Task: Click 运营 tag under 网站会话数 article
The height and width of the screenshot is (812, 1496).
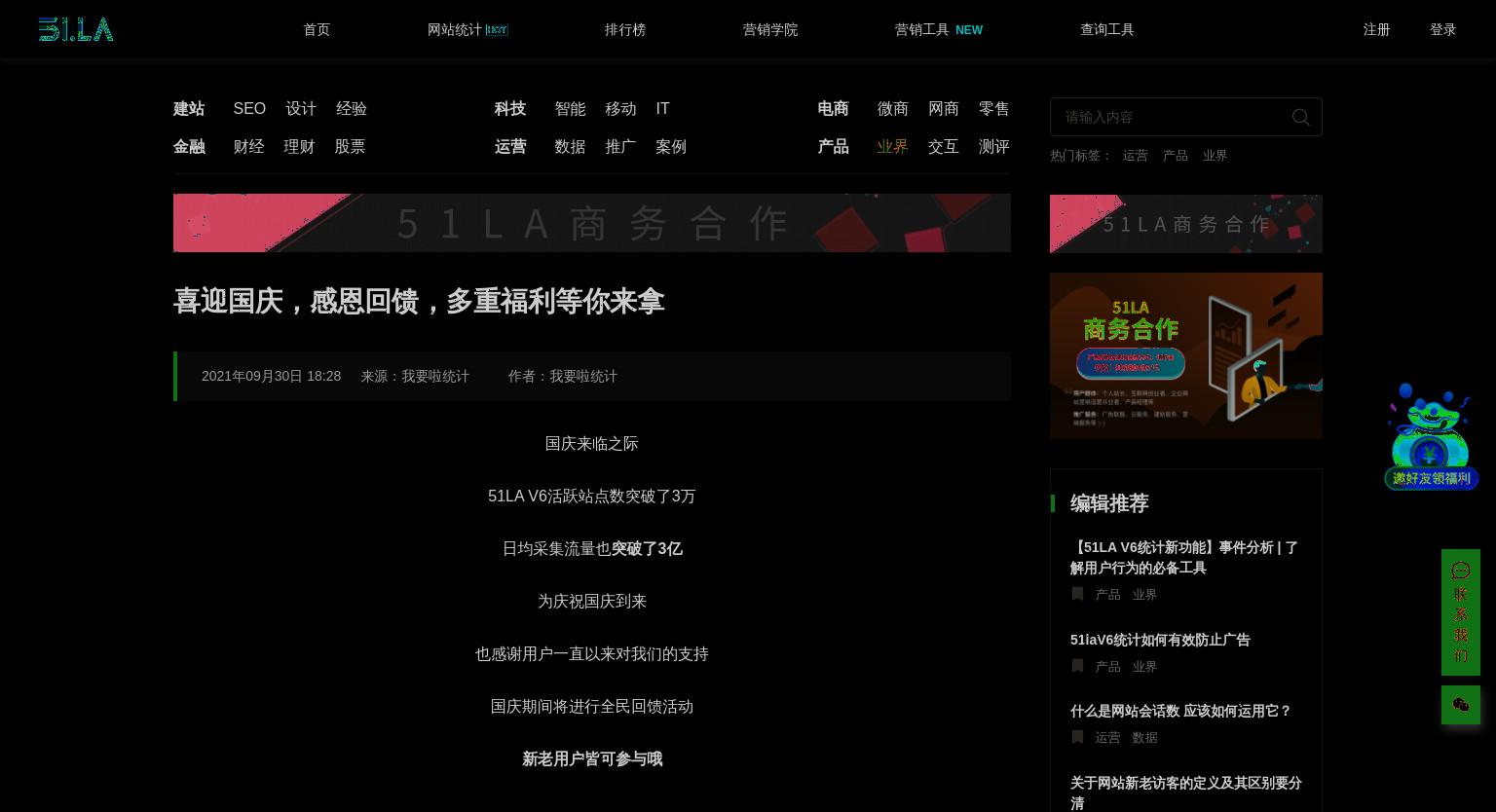Action: [x=1107, y=737]
